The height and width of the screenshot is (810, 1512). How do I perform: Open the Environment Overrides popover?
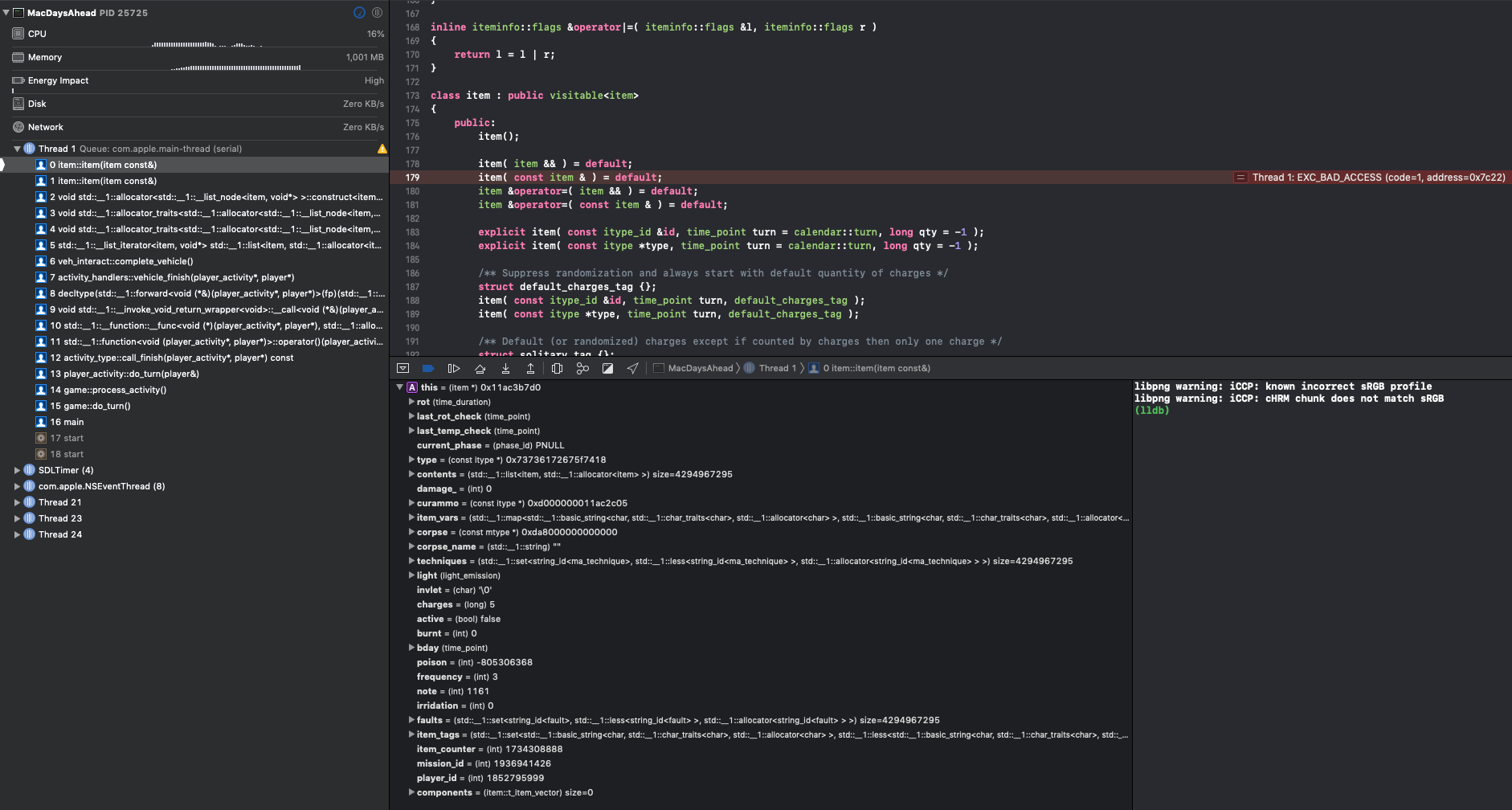click(x=608, y=368)
